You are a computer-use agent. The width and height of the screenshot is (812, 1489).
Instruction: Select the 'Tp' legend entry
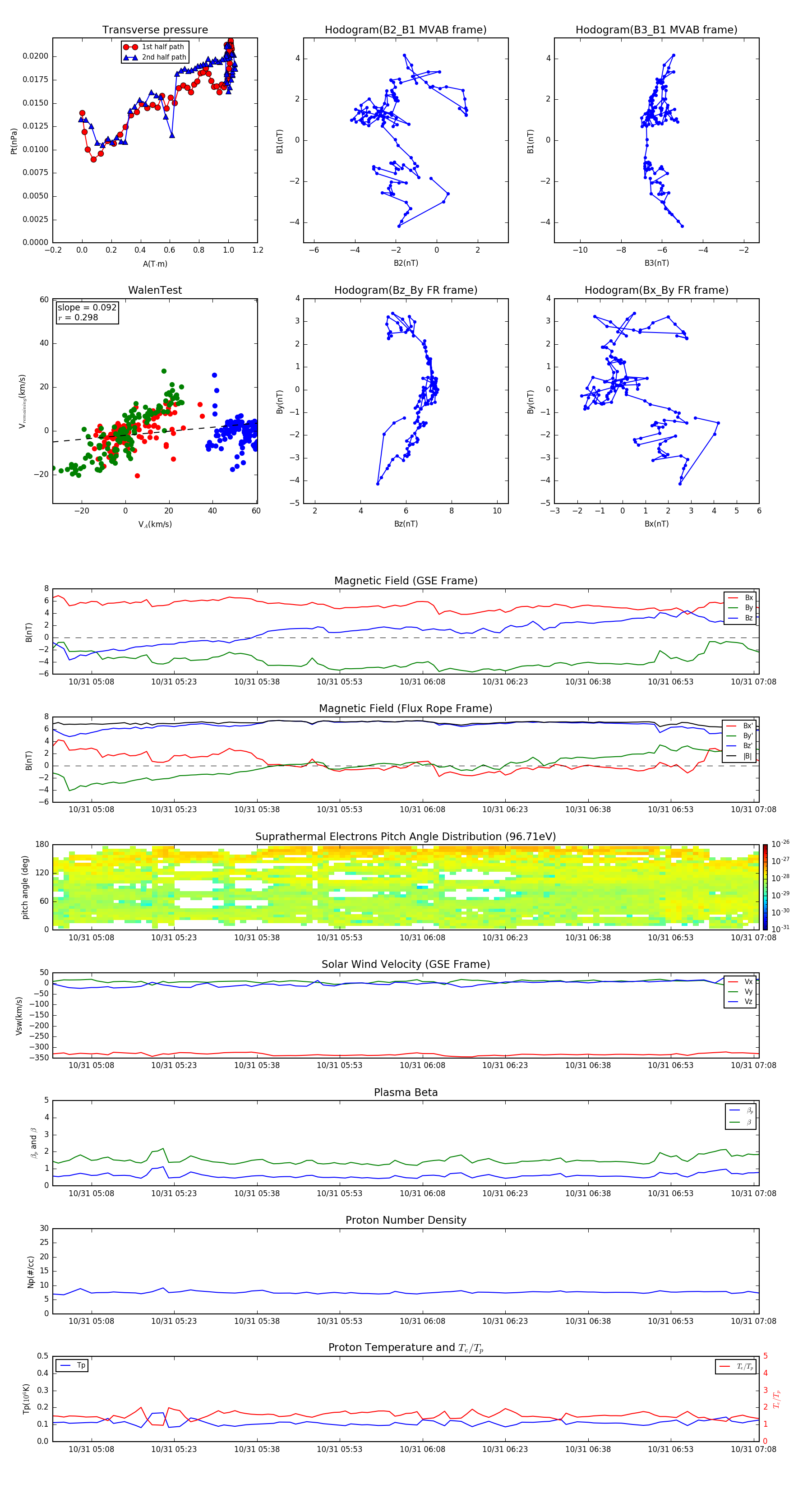pos(72,1365)
